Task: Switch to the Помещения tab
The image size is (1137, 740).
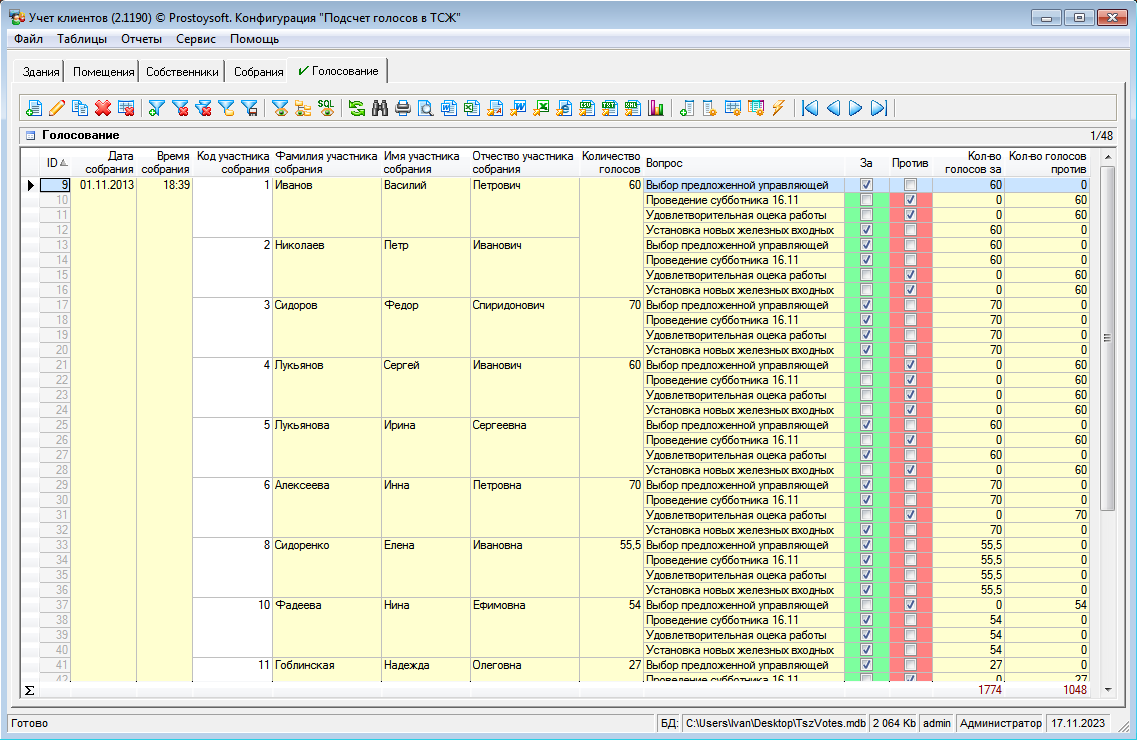Action: (x=104, y=72)
